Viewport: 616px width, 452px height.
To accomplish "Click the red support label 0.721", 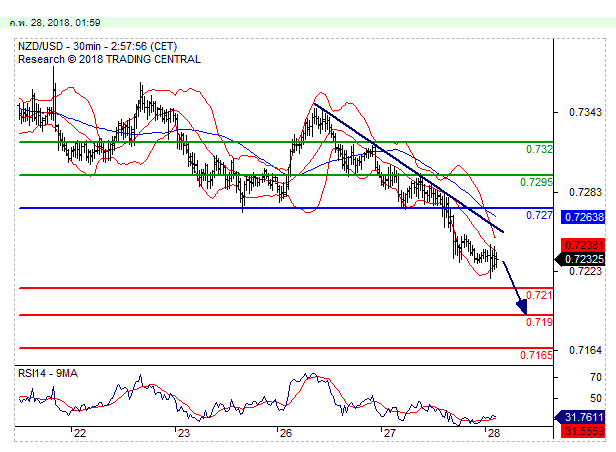I will pos(539,295).
